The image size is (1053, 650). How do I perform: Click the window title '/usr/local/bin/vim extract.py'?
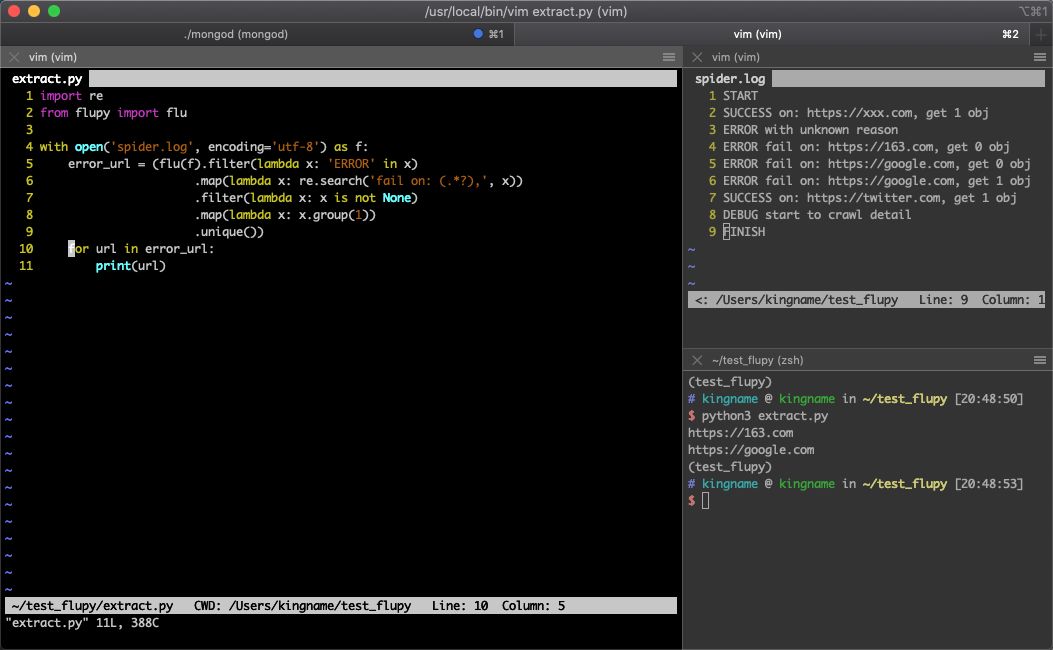click(x=526, y=11)
